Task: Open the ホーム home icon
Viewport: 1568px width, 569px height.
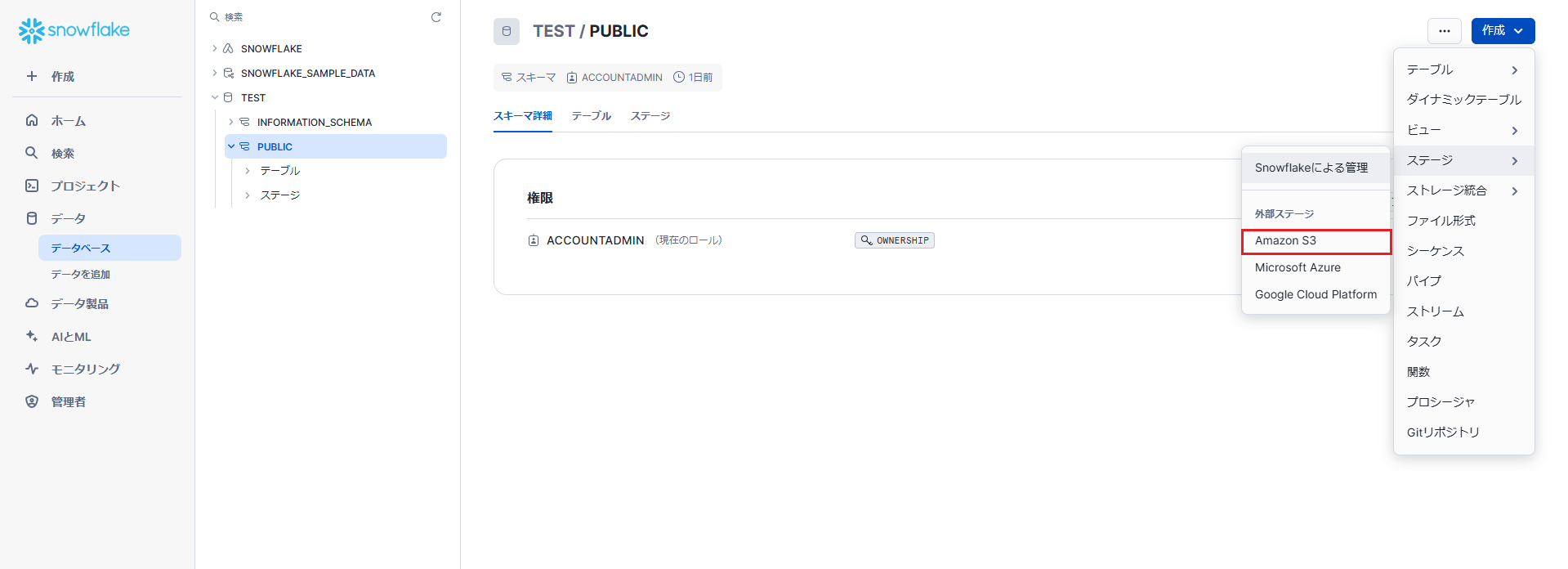Action: click(32, 120)
